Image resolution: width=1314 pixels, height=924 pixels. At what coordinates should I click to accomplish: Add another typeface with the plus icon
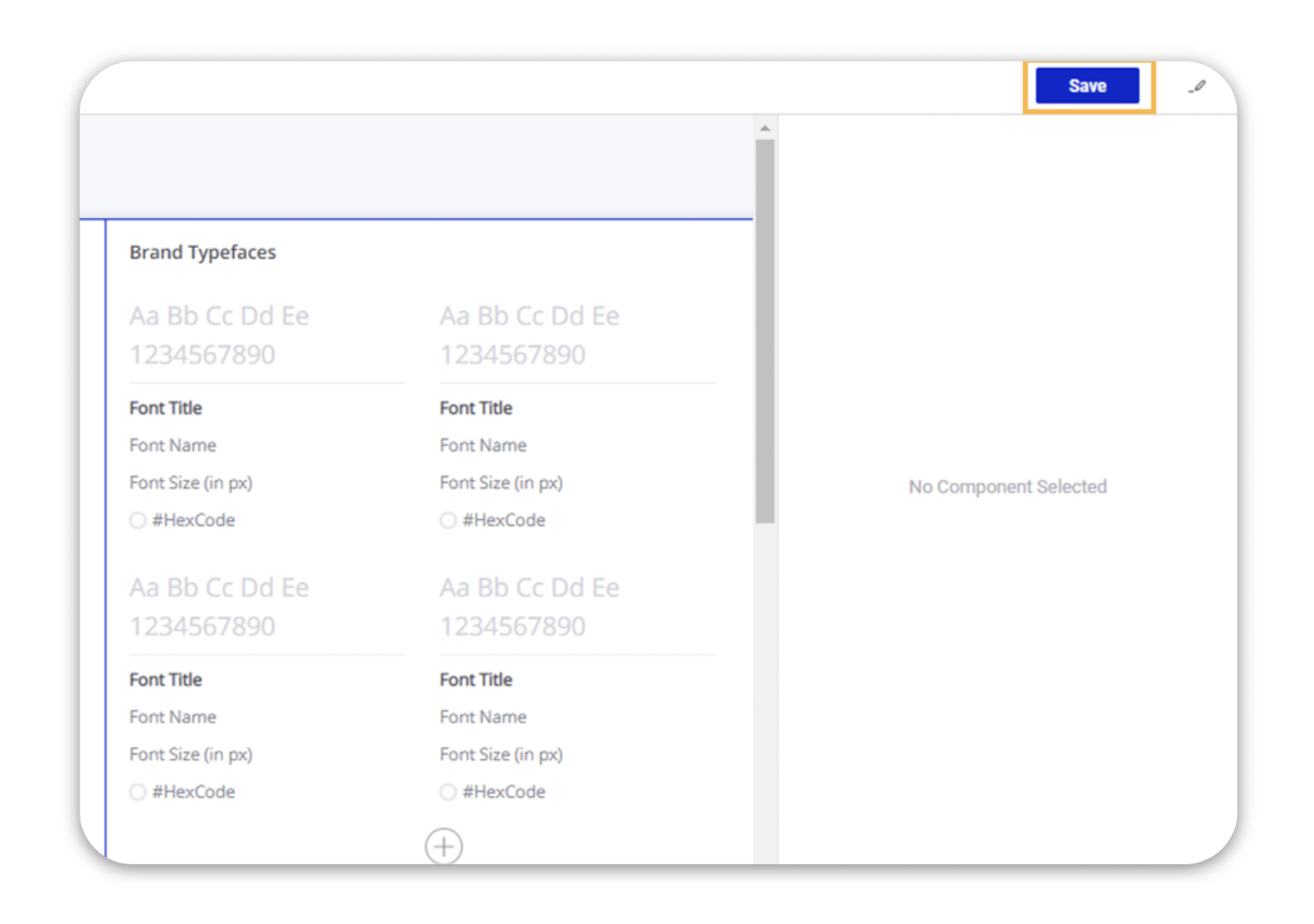point(444,846)
